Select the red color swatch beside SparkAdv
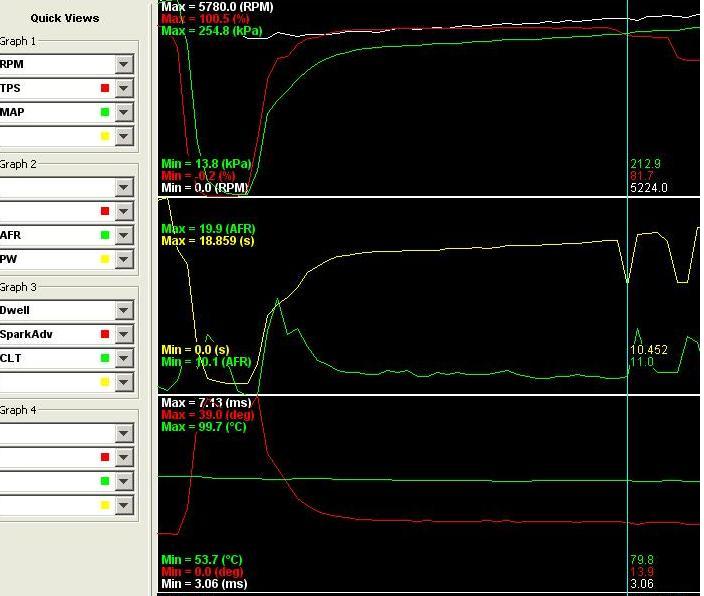 point(105,335)
